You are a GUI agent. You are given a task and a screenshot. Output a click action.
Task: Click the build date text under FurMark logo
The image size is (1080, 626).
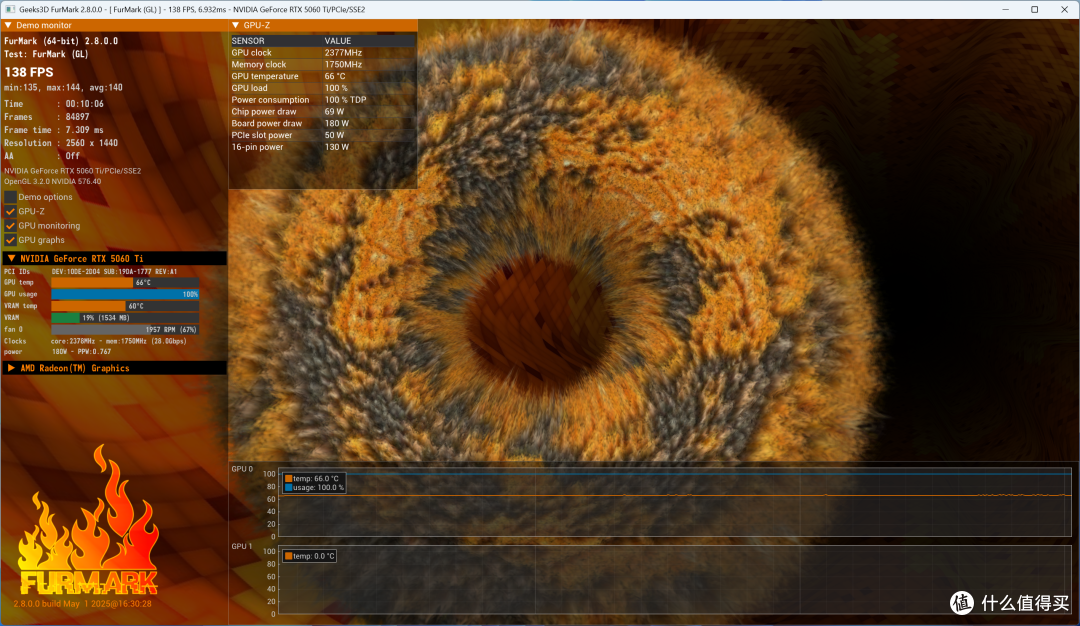click(83, 604)
